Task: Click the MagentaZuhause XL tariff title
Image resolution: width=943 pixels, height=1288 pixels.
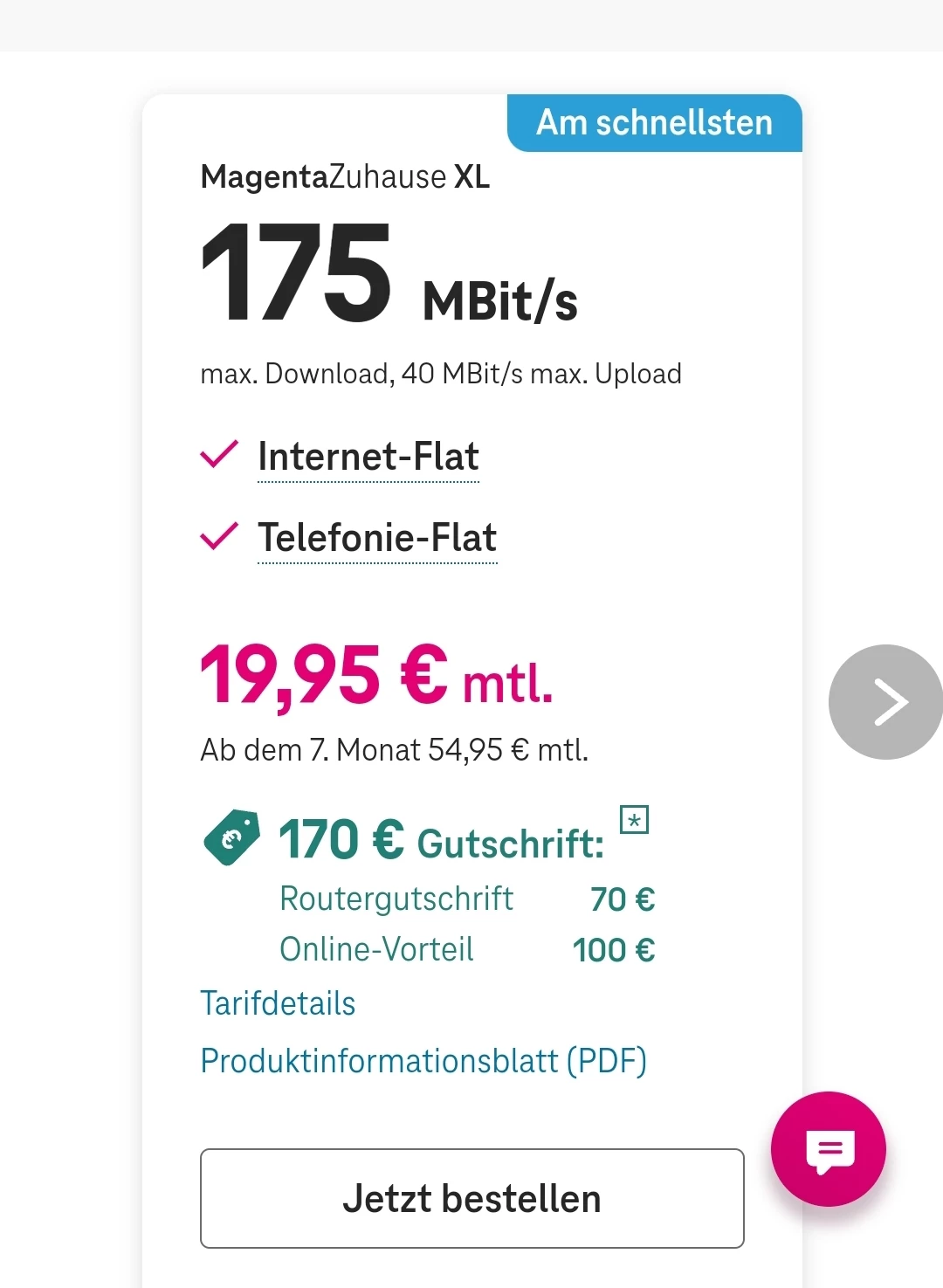Action: tap(345, 177)
